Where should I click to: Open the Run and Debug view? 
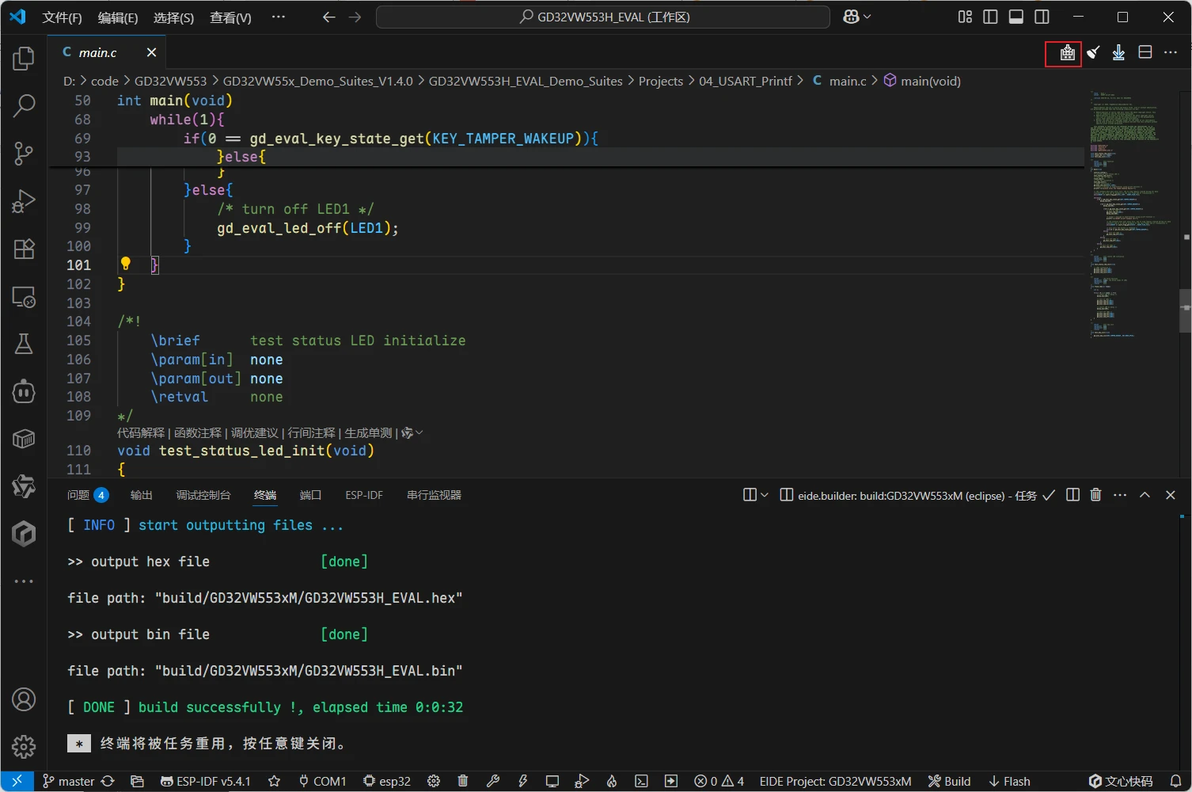24,201
